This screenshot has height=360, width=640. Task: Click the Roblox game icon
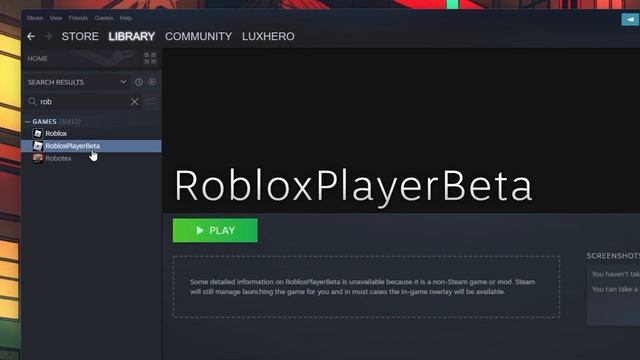tap(38, 133)
